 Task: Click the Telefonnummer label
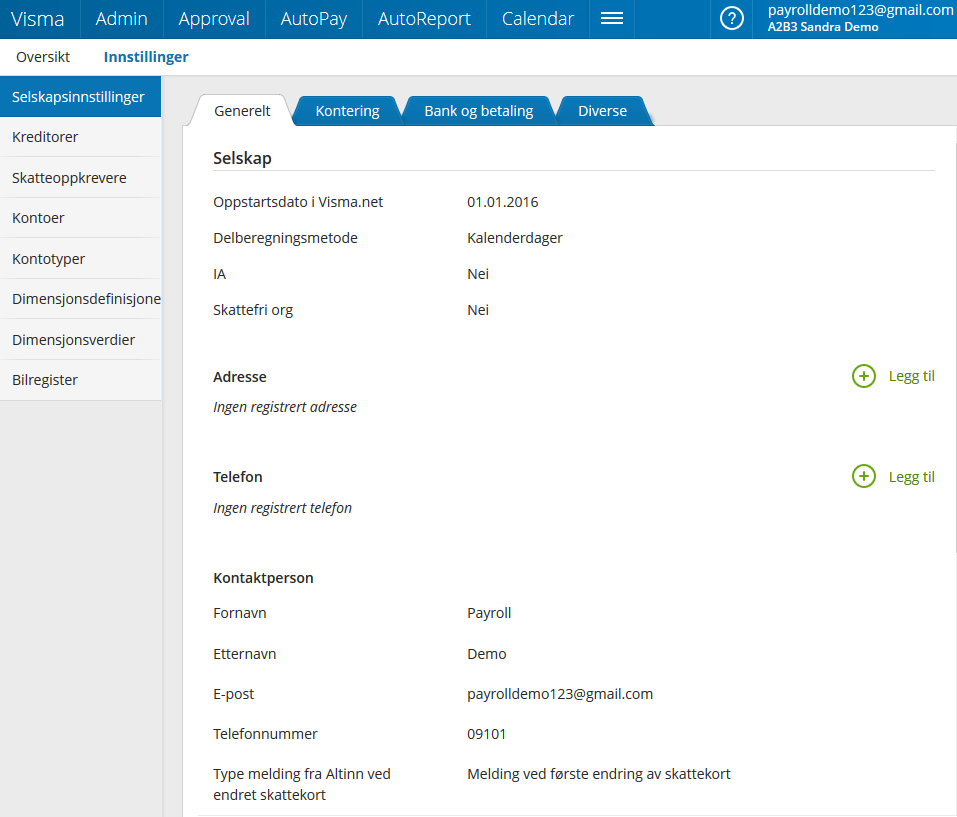coord(265,734)
